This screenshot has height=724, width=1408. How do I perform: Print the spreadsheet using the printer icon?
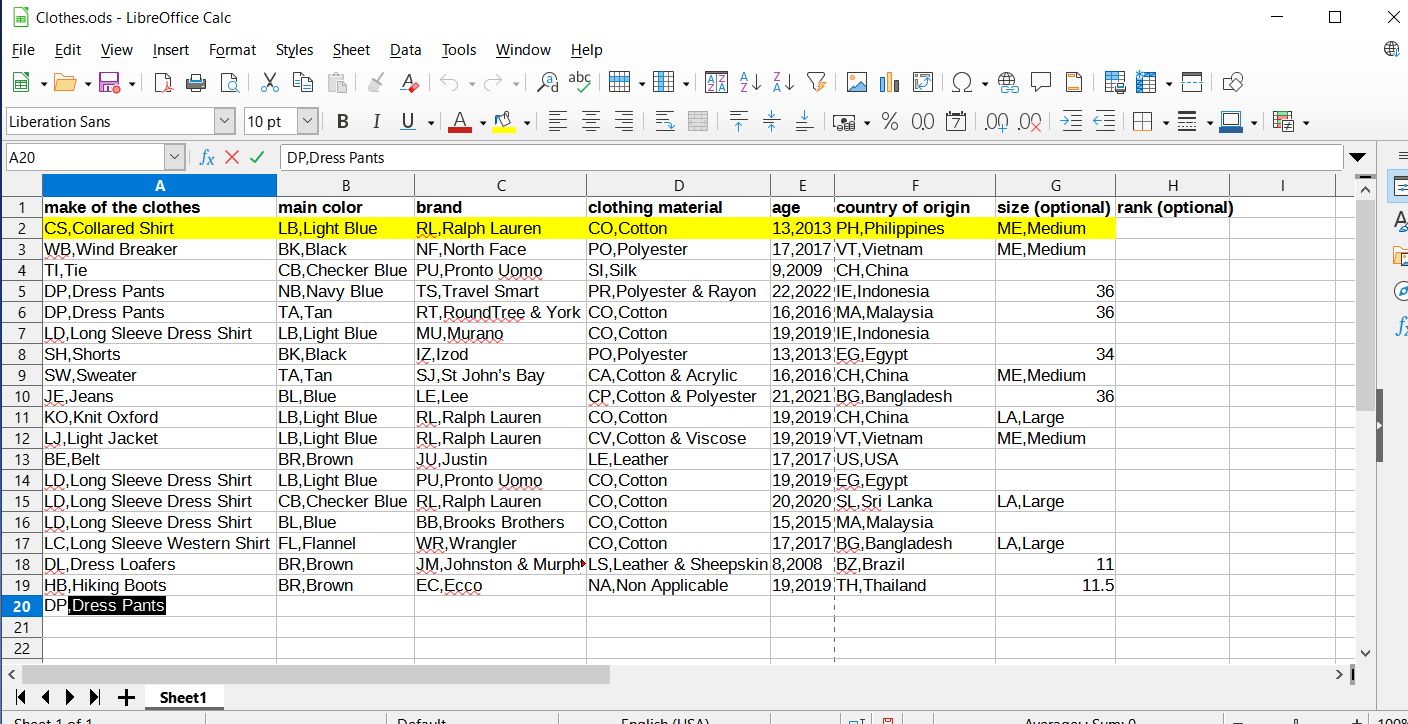coord(196,82)
